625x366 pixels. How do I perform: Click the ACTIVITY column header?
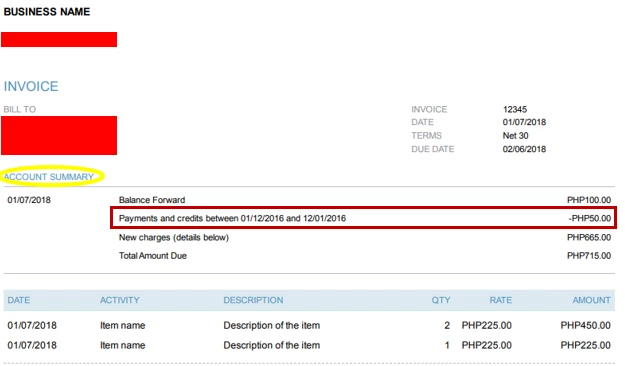[120, 300]
